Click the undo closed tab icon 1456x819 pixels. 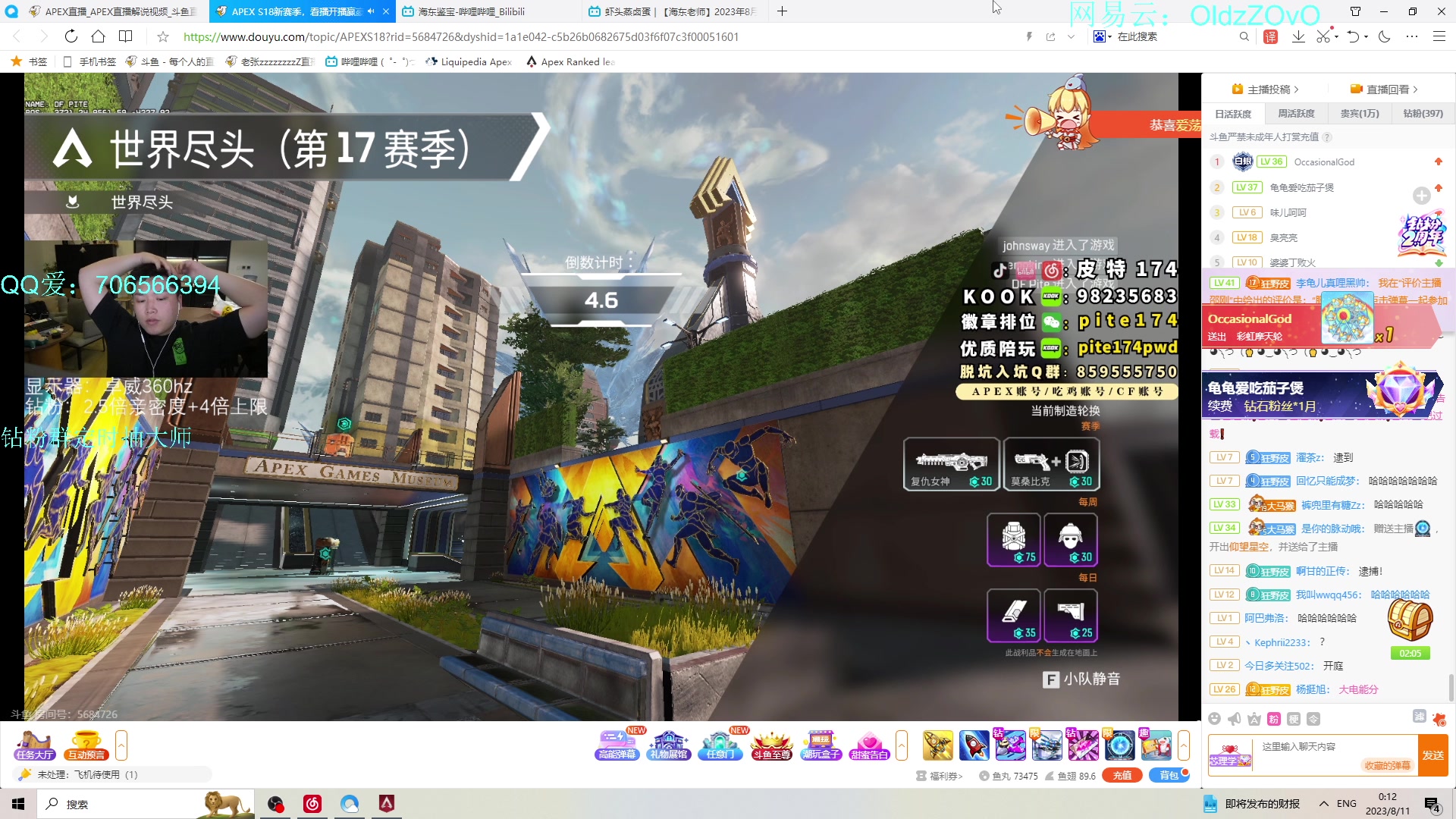(x=1353, y=36)
